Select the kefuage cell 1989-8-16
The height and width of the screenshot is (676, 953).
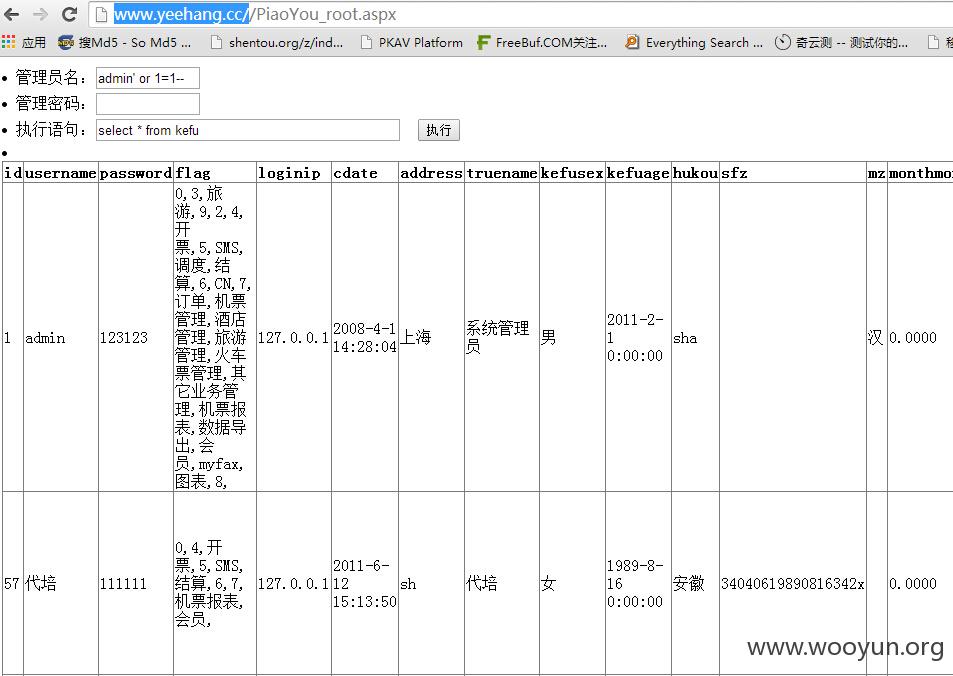tap(639, 584)
